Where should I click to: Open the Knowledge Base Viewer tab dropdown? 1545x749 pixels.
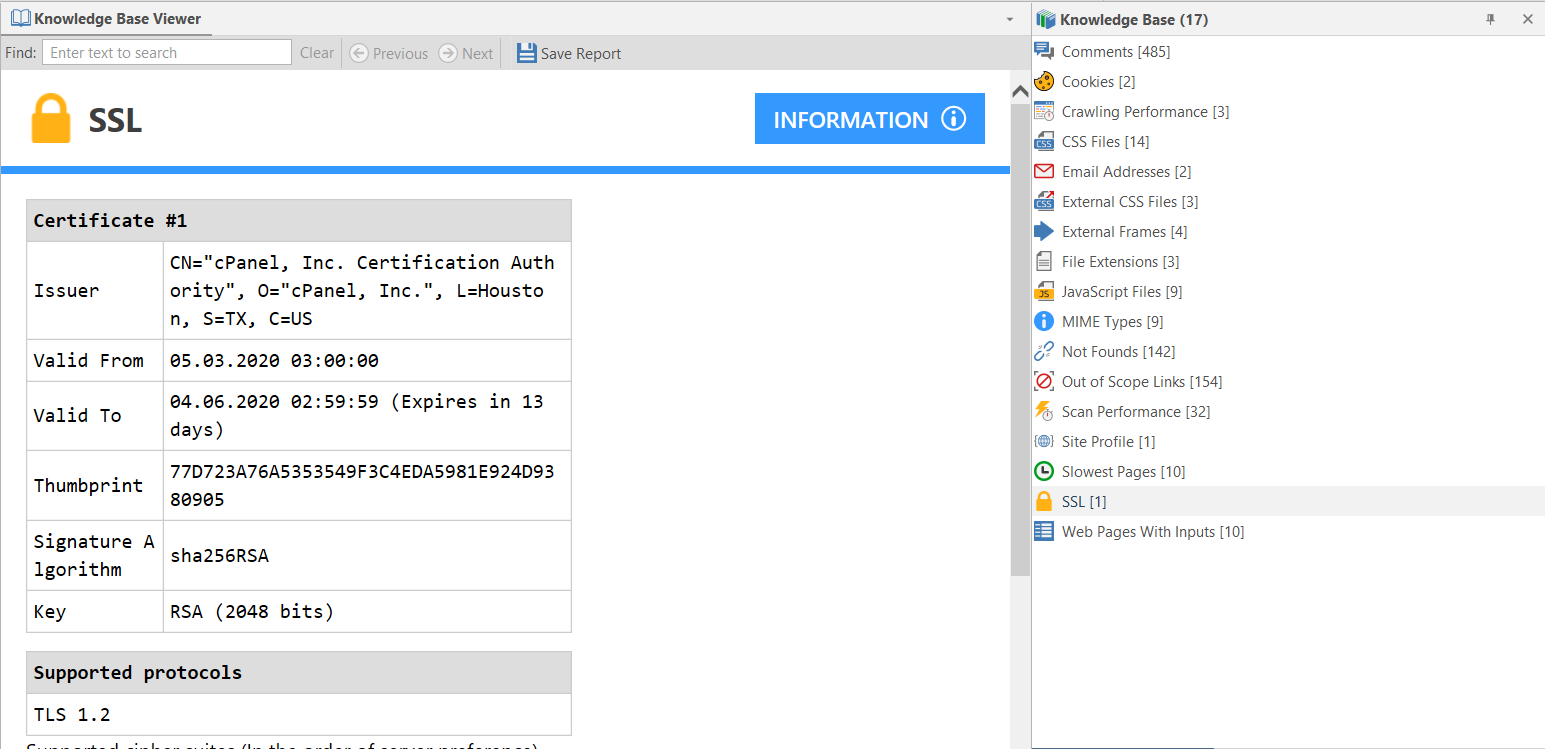point(1009,18)
